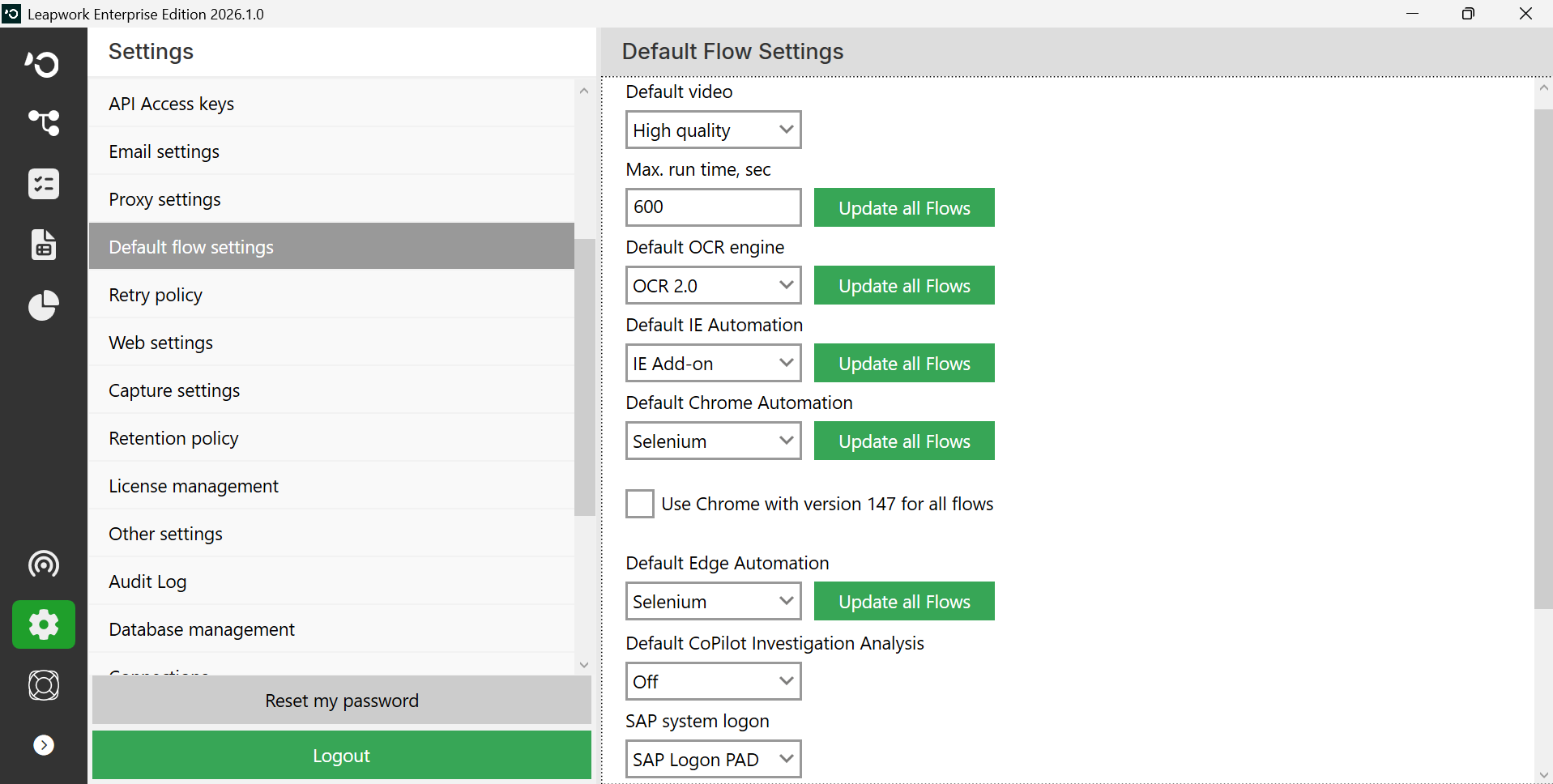Restore down the Leapwork window

[x=1468, y=14]
